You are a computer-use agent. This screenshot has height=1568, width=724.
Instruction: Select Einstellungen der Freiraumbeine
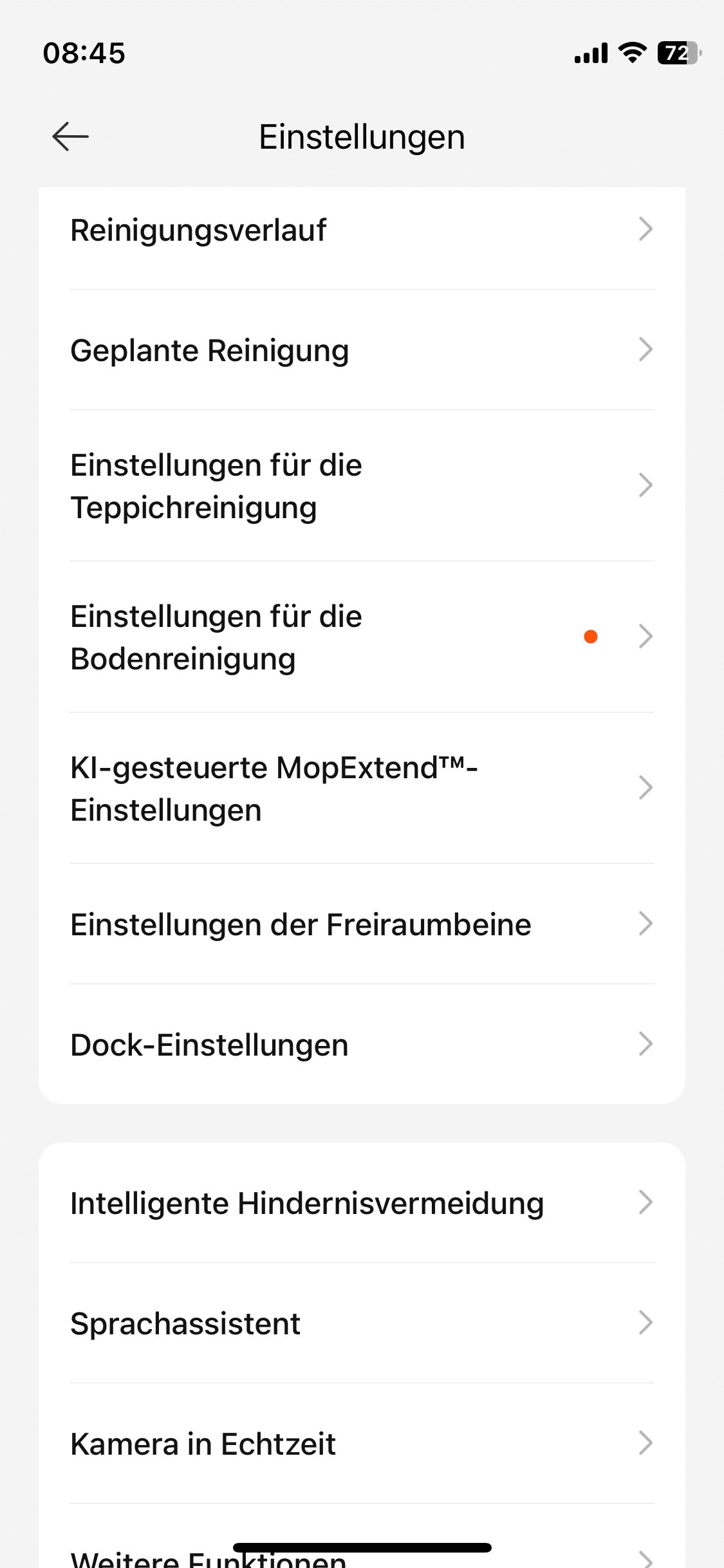(x=301, y=924)
